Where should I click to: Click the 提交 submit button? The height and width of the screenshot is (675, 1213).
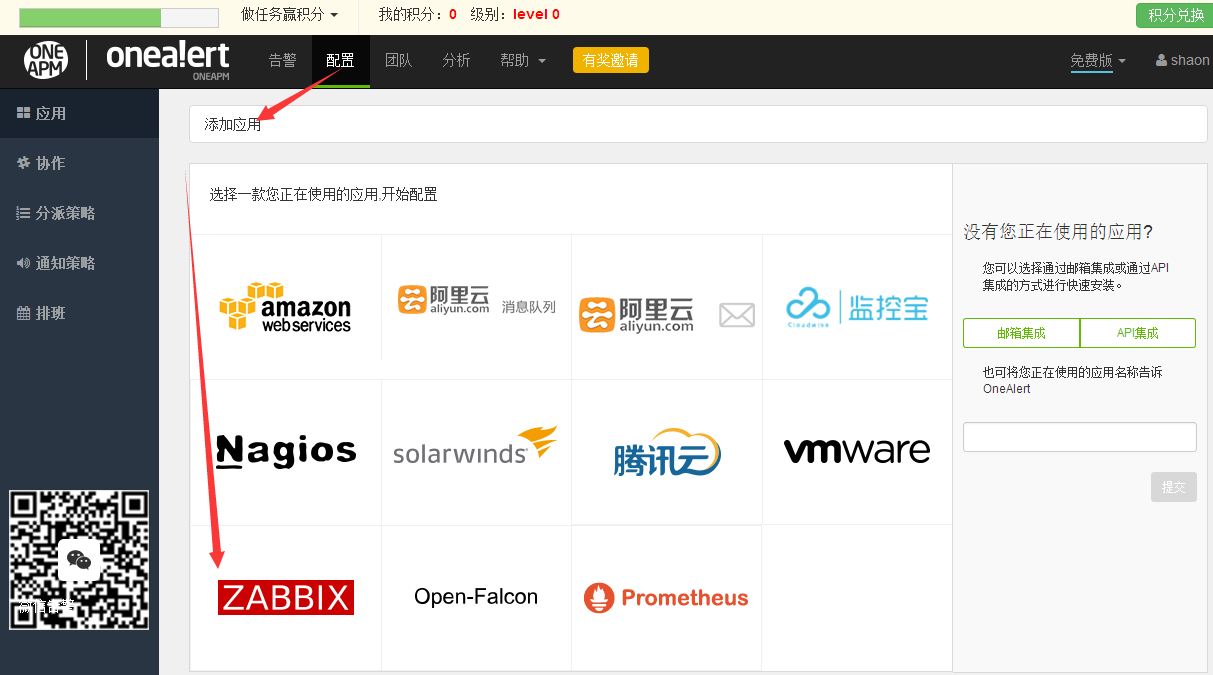coord(1173,487)
